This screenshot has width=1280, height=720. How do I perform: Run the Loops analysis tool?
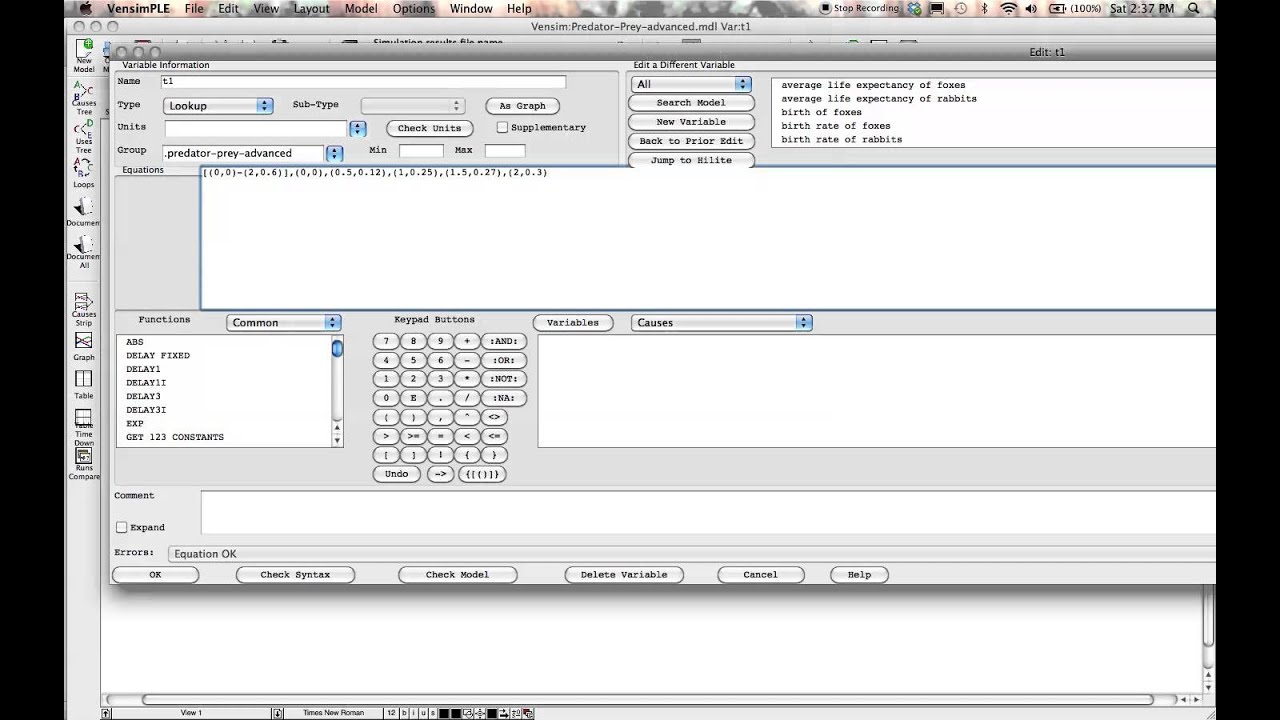pyautogui.click(x=84, y=172)
